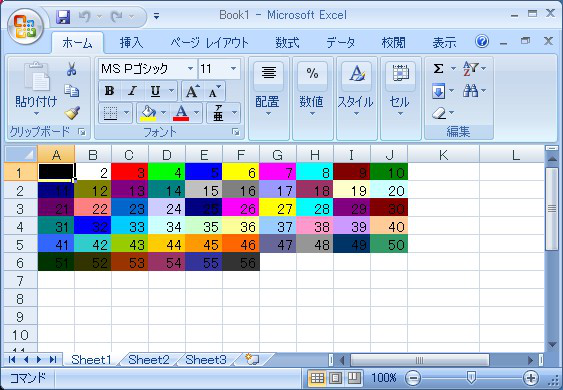The width and height of the screenshot is (563, 390).
Task: Open Customize Quick Access Toolbar arrow
Action: [156, 16]
